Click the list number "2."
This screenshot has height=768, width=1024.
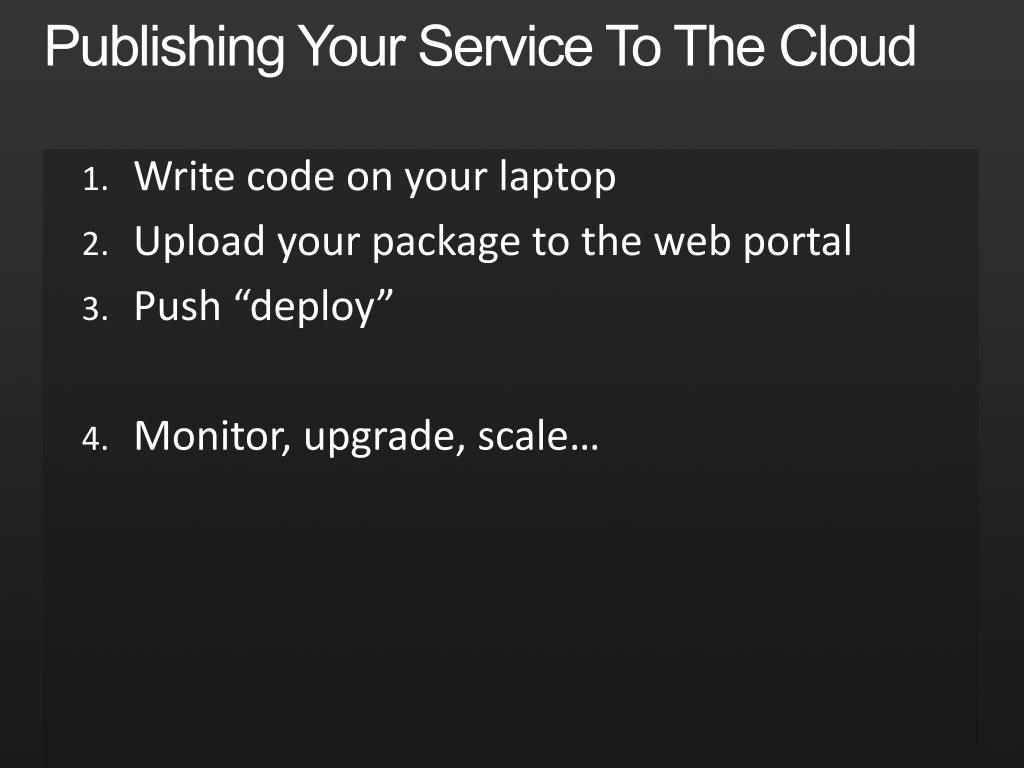pyautogui.click(x=95, y=244)
